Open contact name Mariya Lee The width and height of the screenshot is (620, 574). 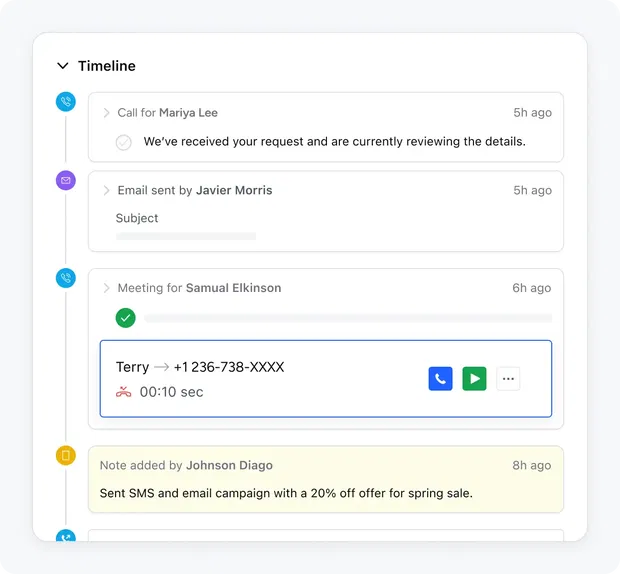(x=188, y=113)
